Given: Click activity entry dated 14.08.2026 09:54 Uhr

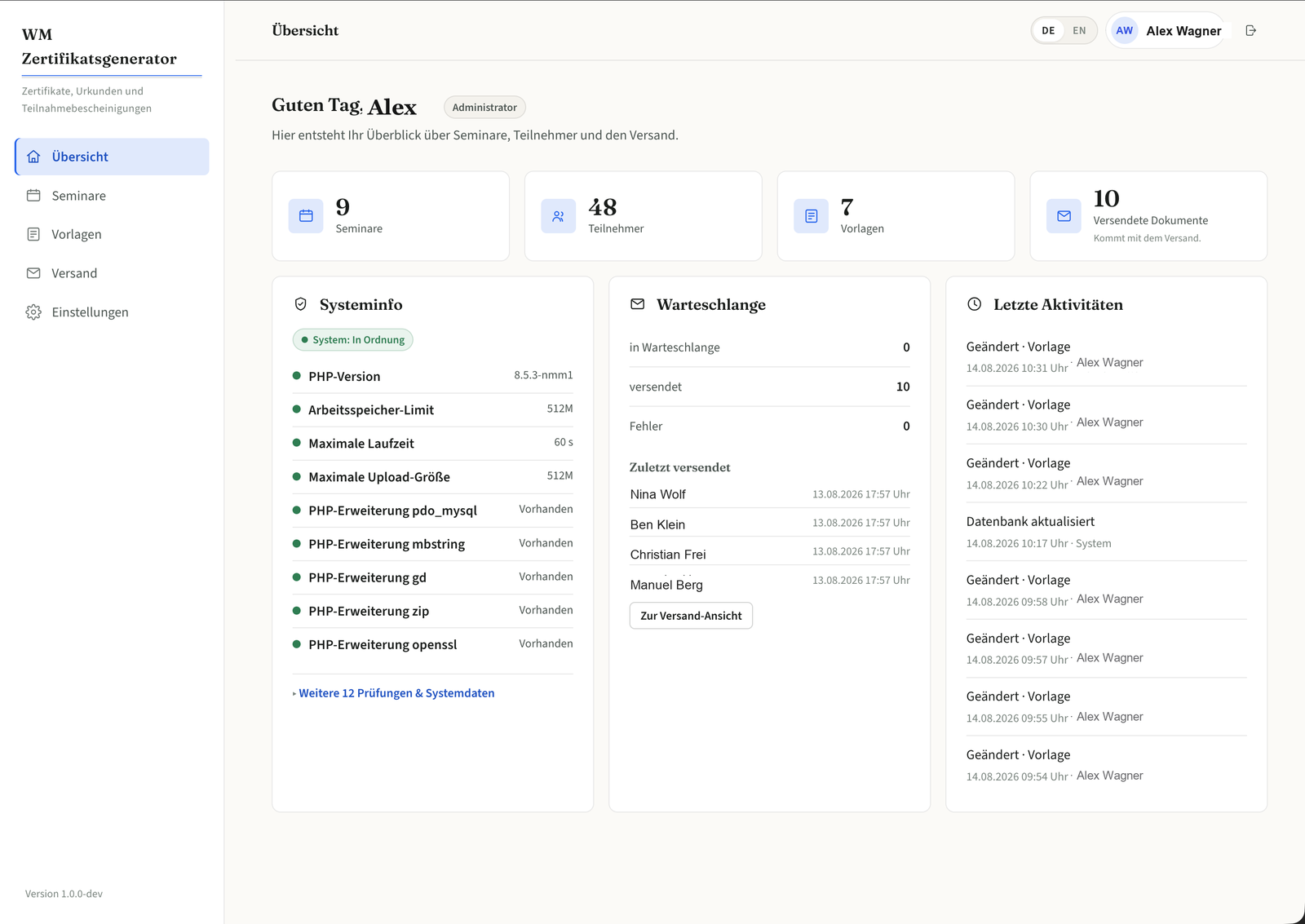Looking at the screenshot, I should (1106, 765).
